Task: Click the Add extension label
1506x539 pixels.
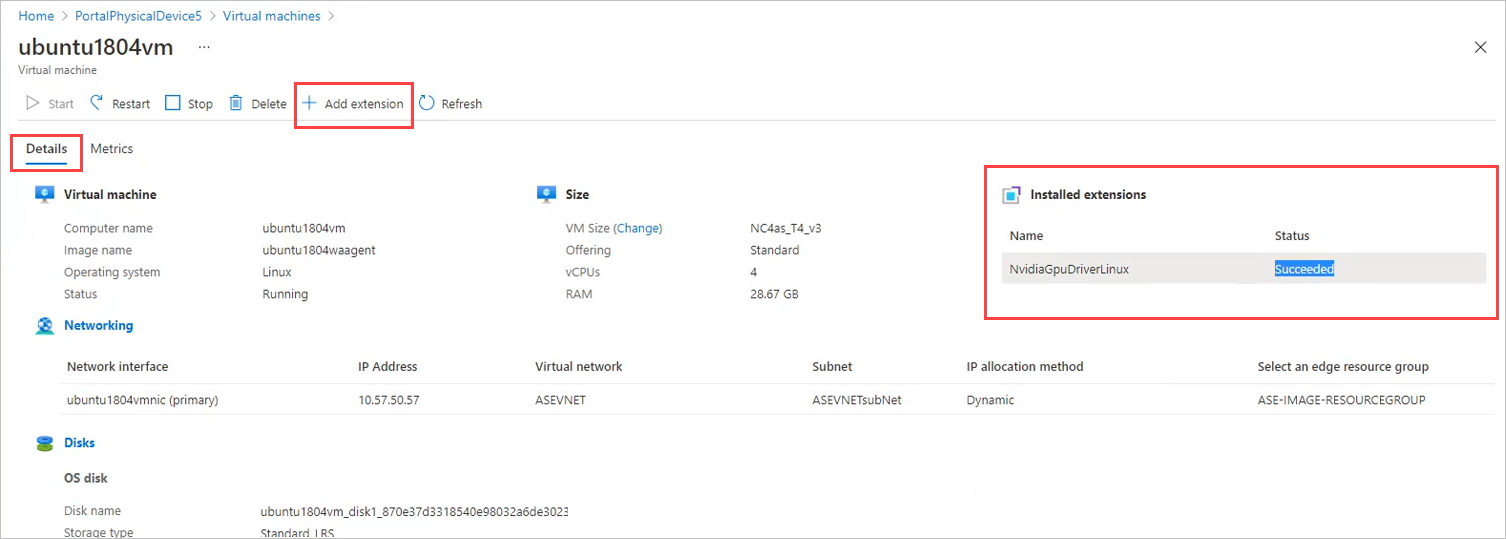Action: pos(364,104)
